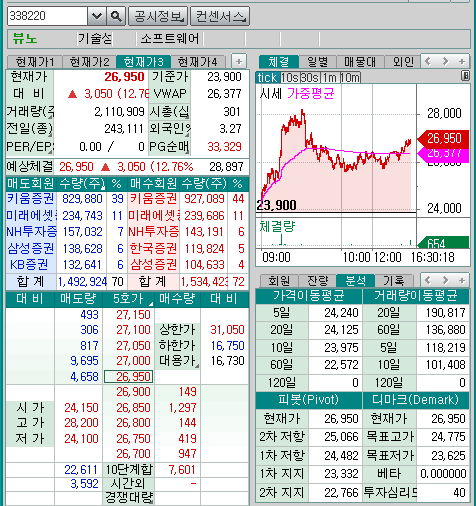This screenshot has width=476, height=506.
Task: Switch to 매물대 tab
Action: pos(360,62)
